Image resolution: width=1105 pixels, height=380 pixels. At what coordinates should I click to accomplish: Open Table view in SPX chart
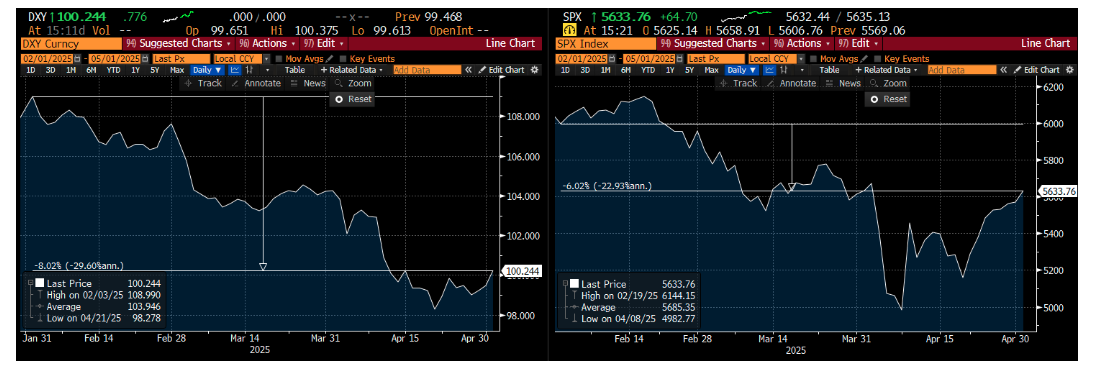pos(829,70)
